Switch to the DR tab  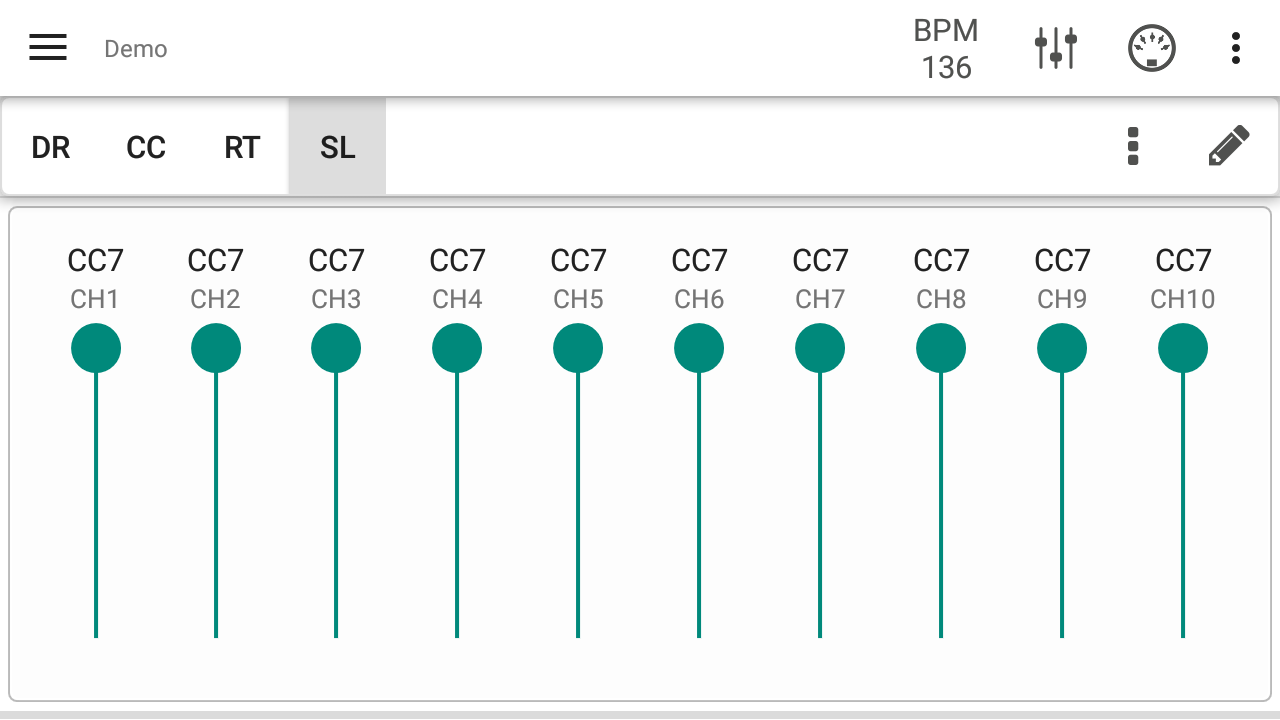51,148
